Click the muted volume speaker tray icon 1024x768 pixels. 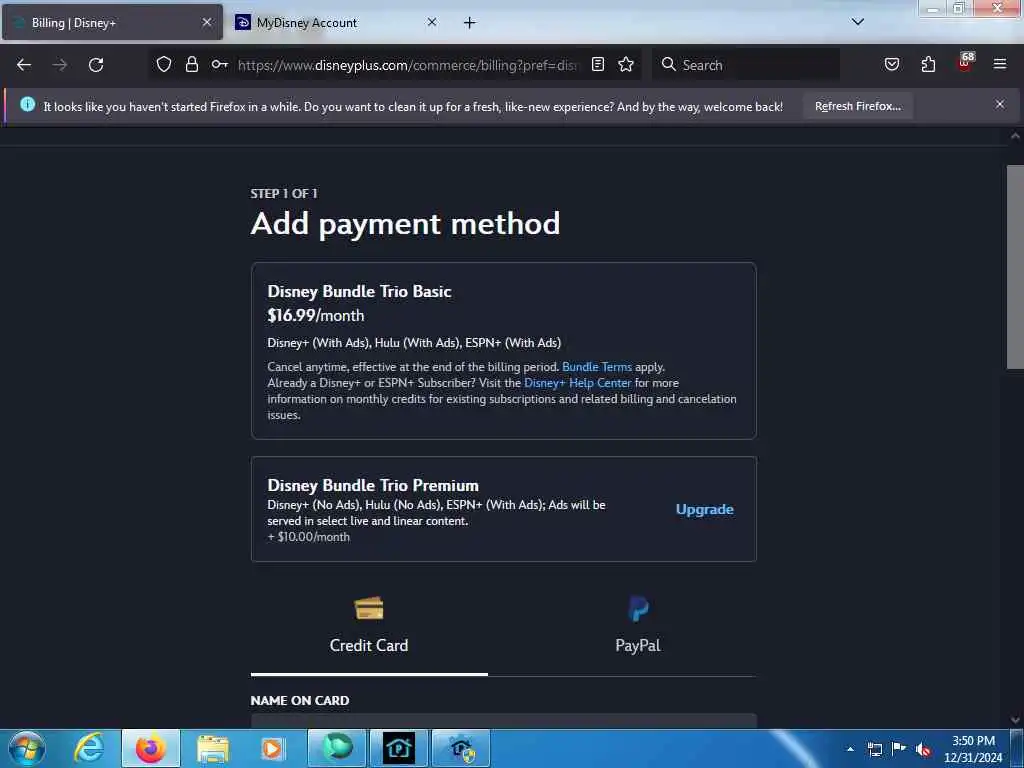click(923, 749)
